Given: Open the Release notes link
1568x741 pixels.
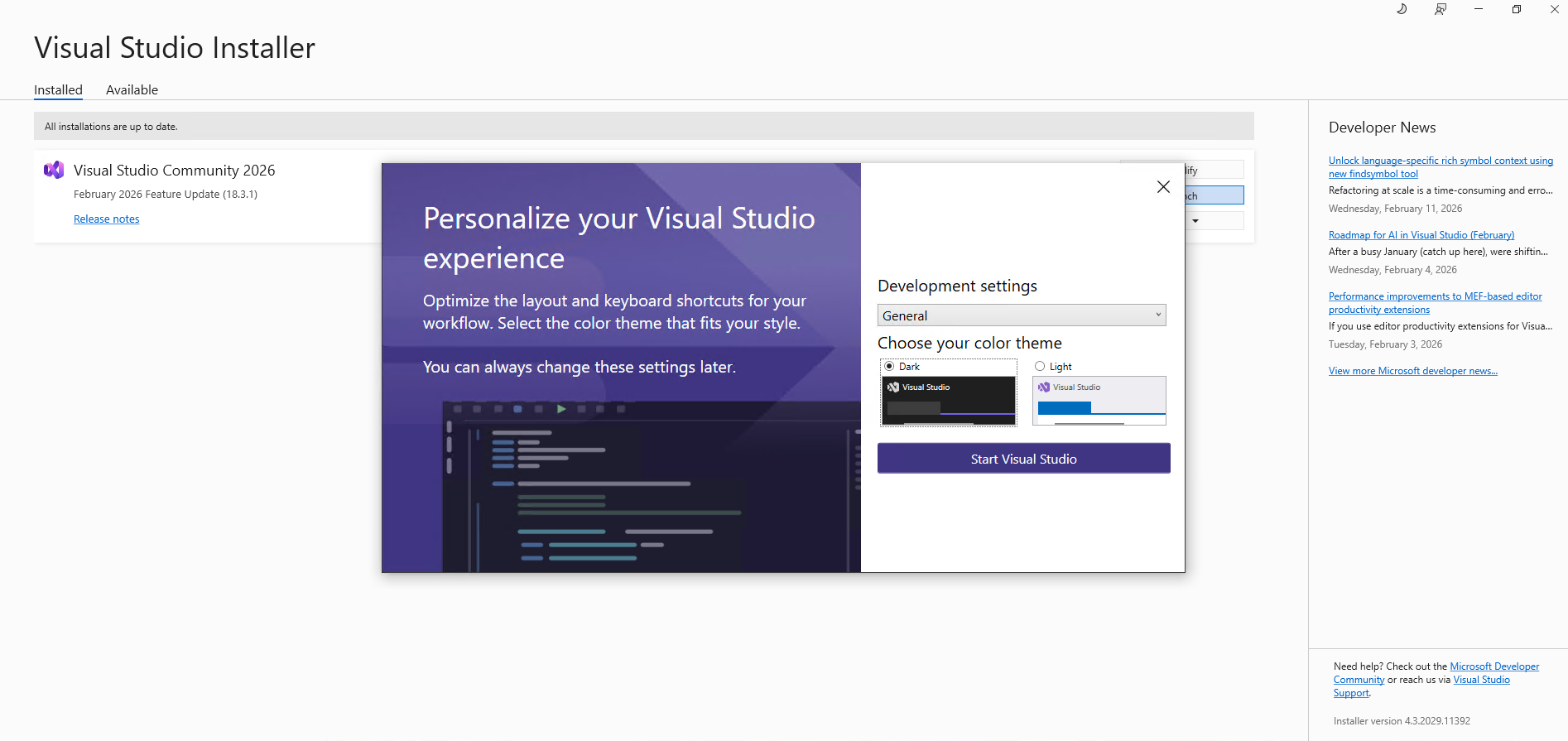Looking at the screenshot, I should (107, 219).
